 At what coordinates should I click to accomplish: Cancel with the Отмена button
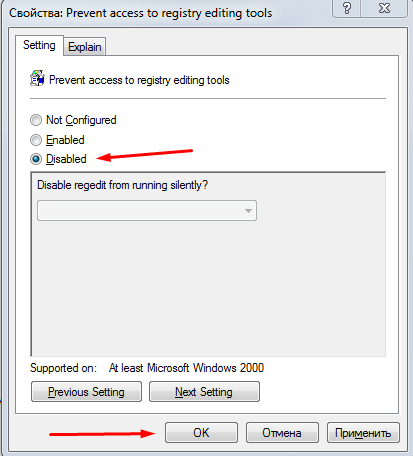tap(282, 433)
